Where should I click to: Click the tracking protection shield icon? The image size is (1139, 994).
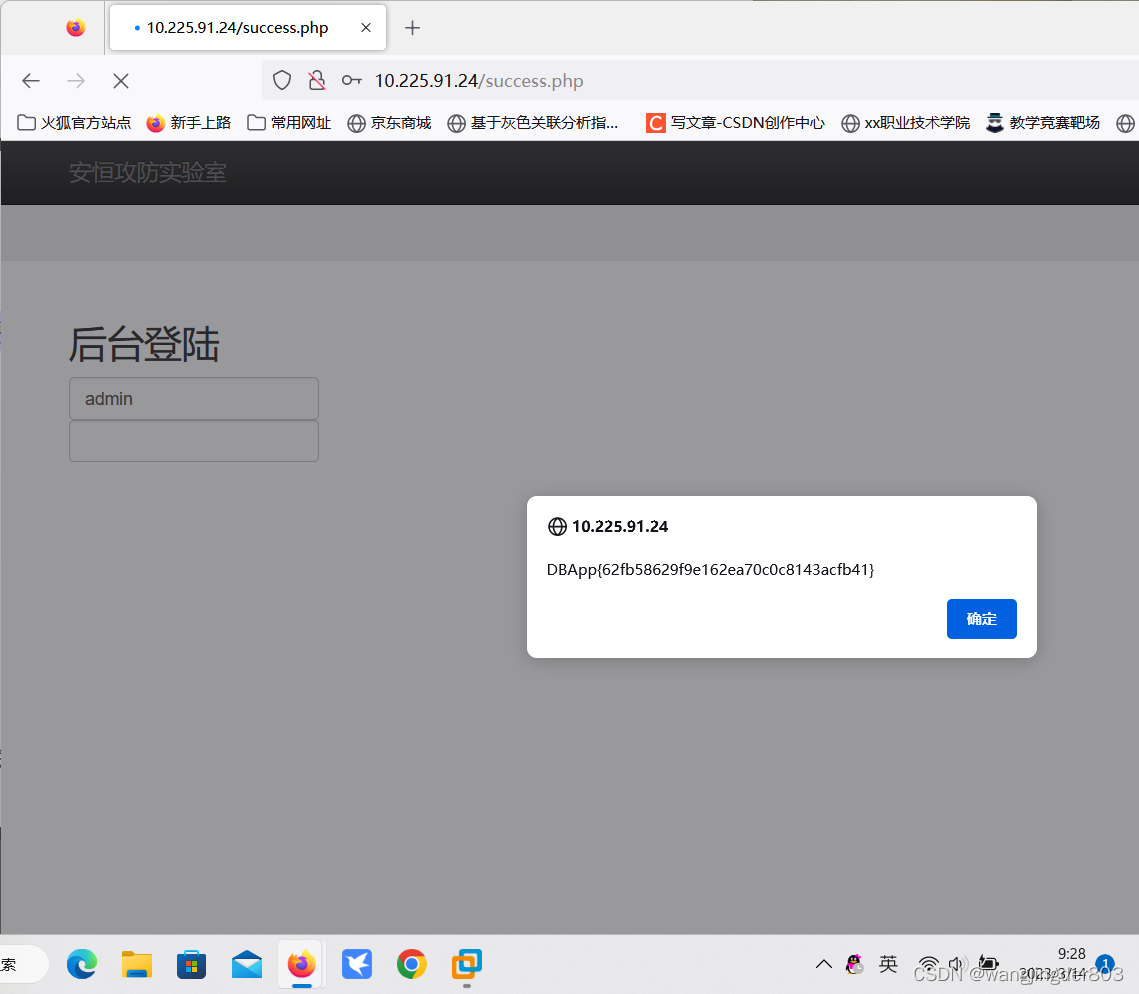coord(281,80)
